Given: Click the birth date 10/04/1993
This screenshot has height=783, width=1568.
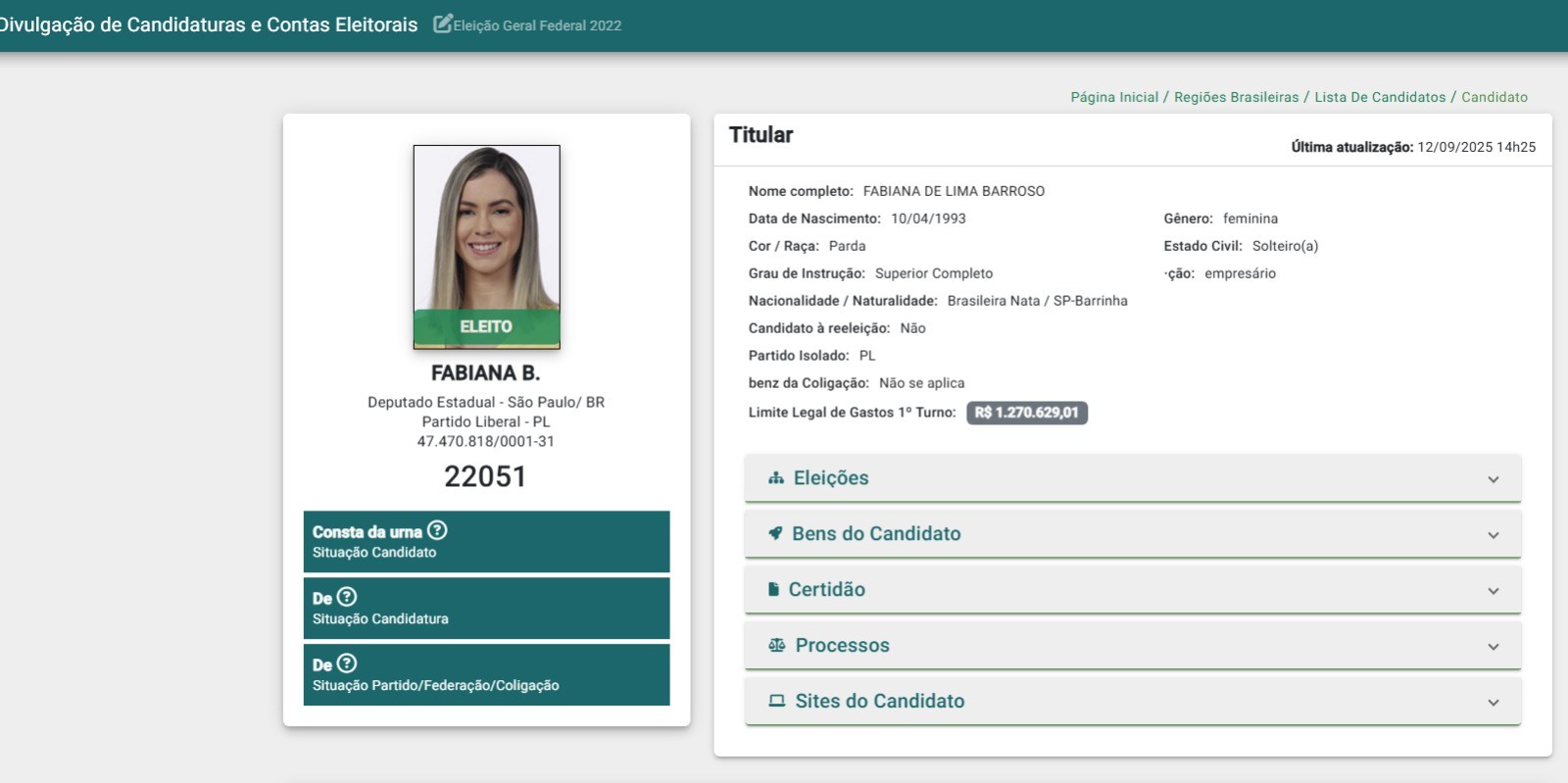Looking at the screenshot, I should point(928,219).
